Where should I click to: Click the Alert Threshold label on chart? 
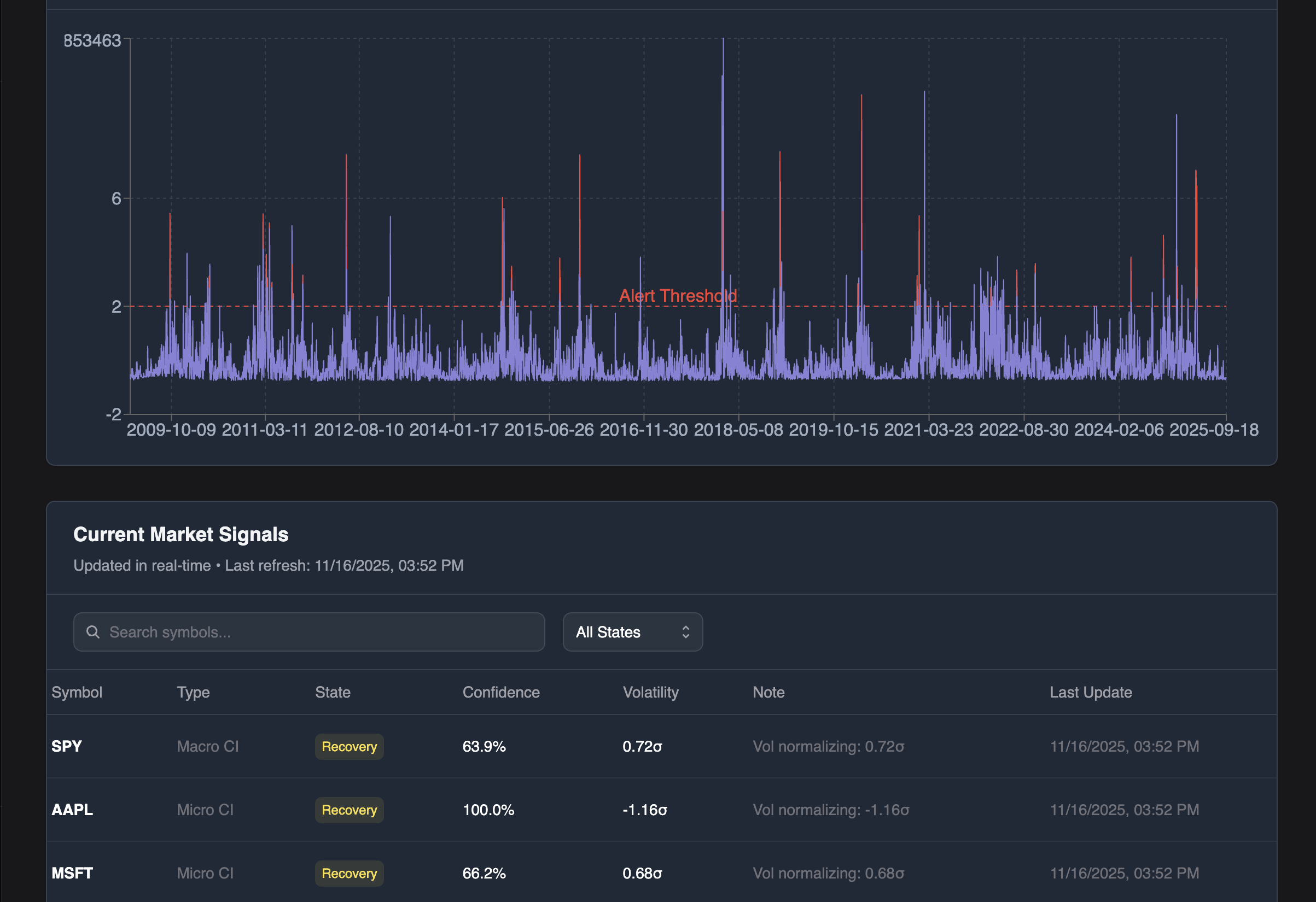(678, 295)
